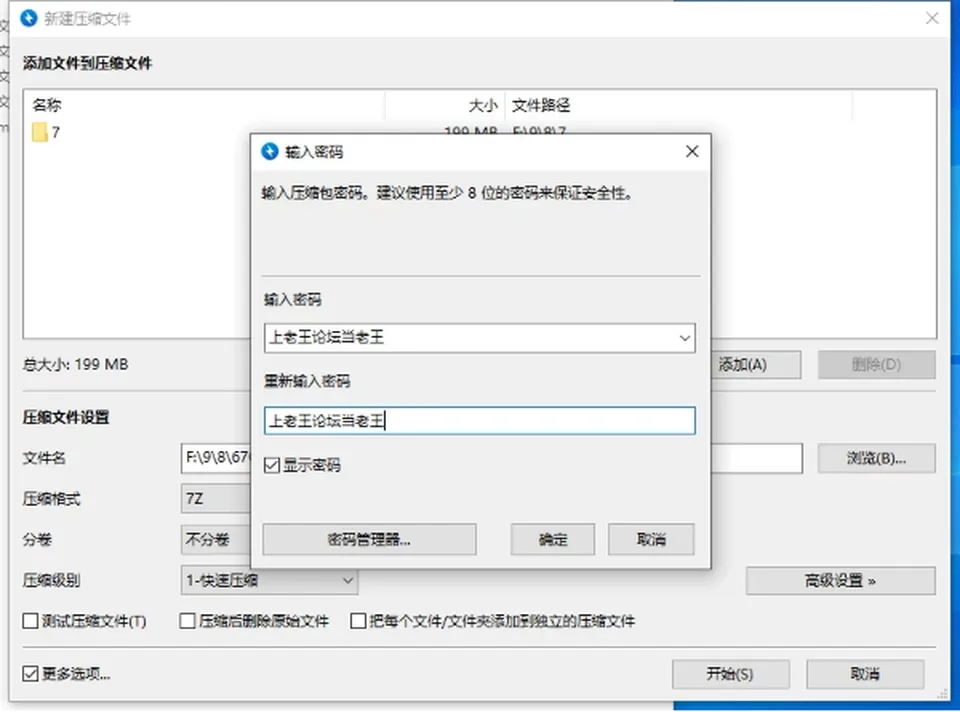Click 取消 in the 输入密码 dialog

tap(651, 539)
